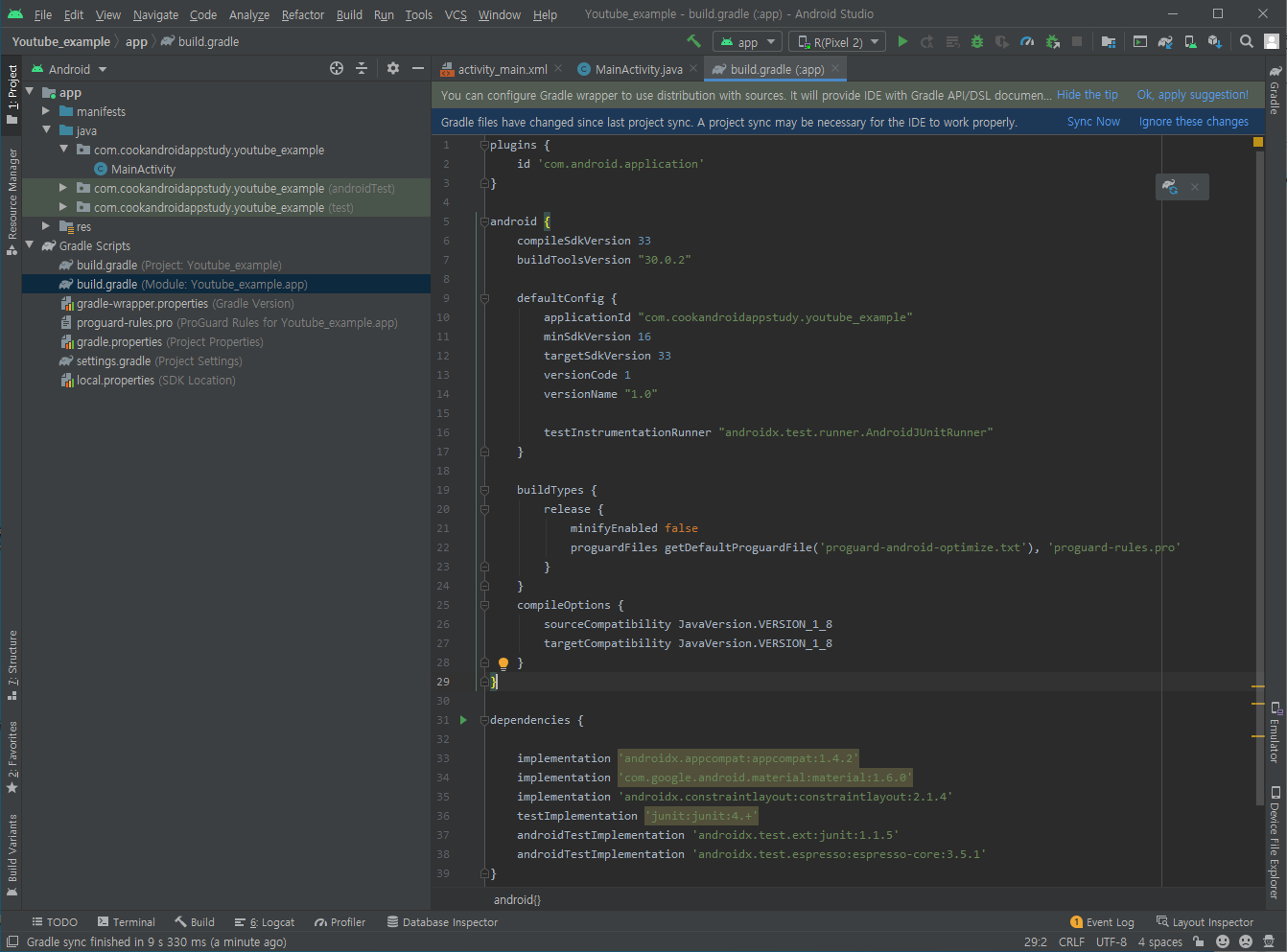Open AVD Manager icon in the toolbar

point(1190,41)
